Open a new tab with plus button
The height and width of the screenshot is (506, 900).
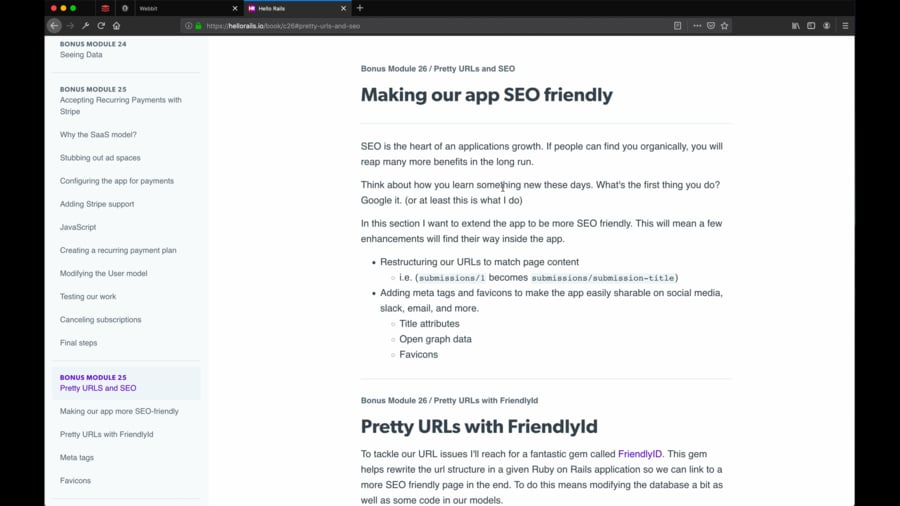coord(360,8)
